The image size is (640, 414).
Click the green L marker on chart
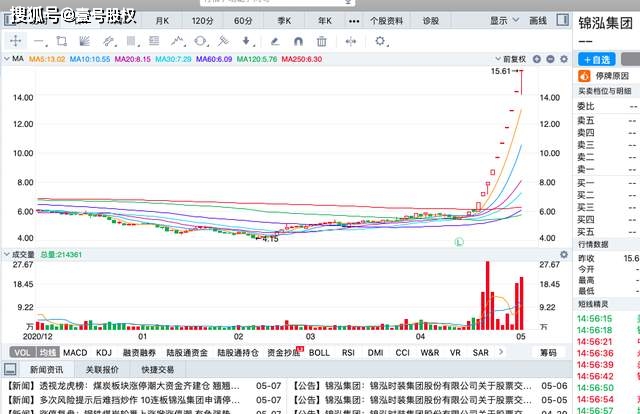pos(459,242)
